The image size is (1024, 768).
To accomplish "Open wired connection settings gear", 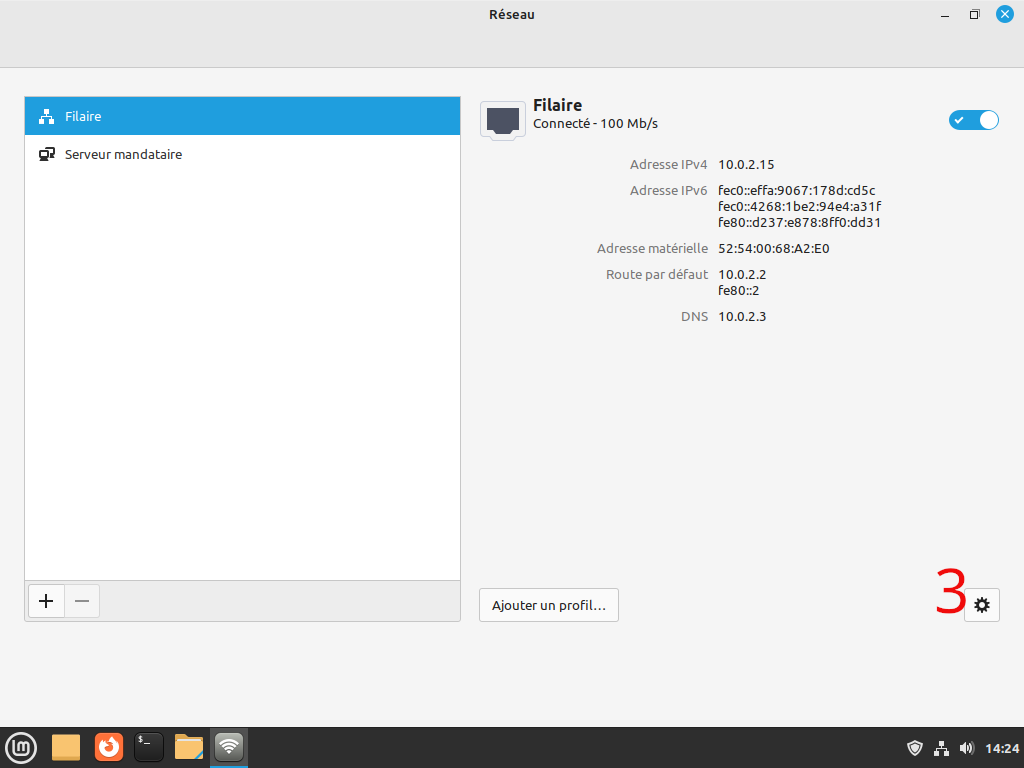I will point(981,605).
